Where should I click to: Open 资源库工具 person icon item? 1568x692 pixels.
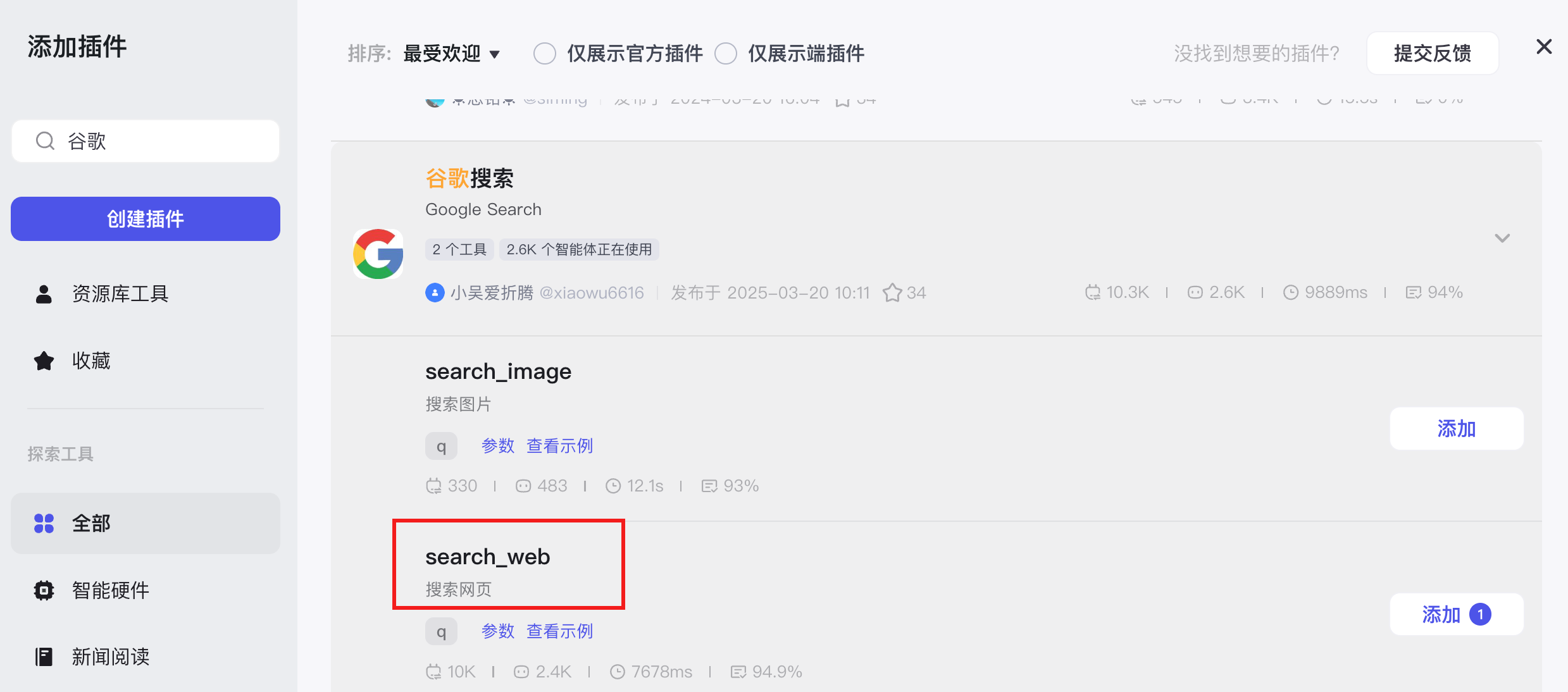[x=44, y=294]
